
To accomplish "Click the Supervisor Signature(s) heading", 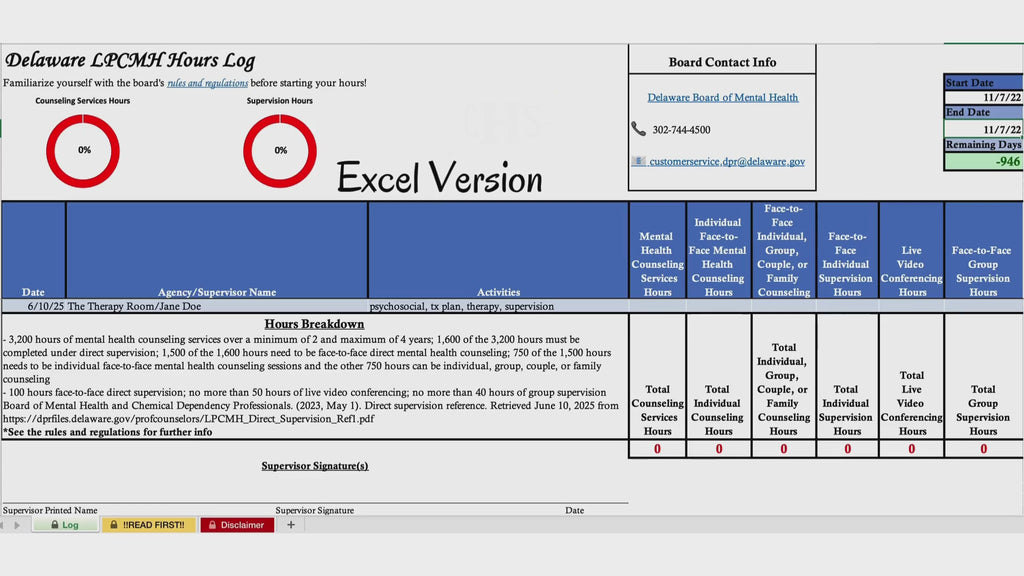I will click(315, 466).
